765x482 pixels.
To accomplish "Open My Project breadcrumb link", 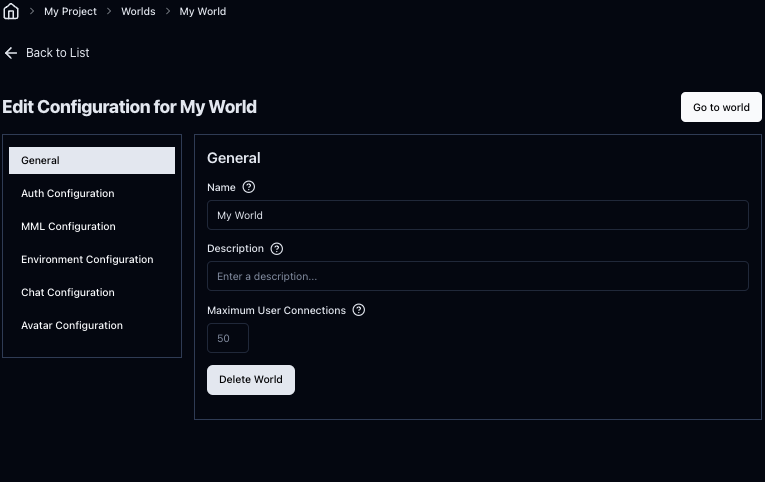I will (x=70, y=12).
